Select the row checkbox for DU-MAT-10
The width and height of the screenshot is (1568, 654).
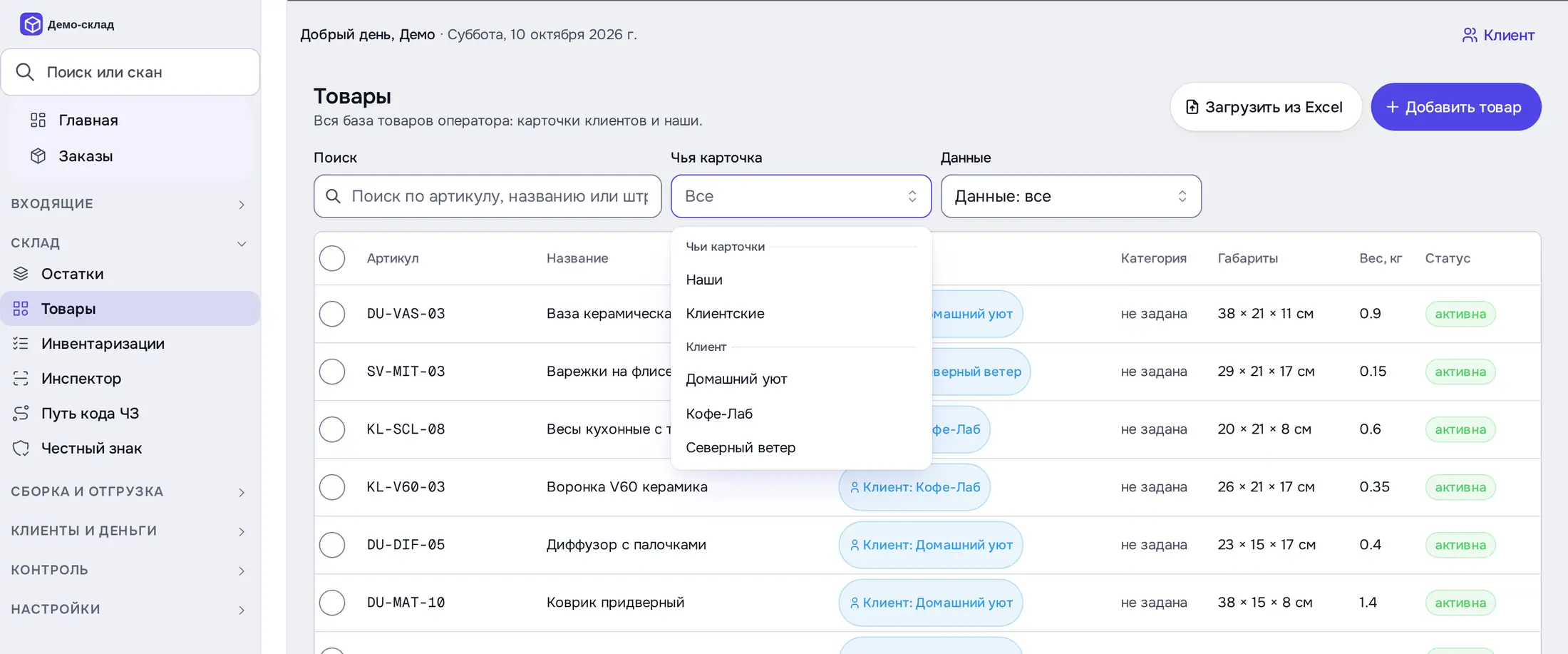coord(332,603)
